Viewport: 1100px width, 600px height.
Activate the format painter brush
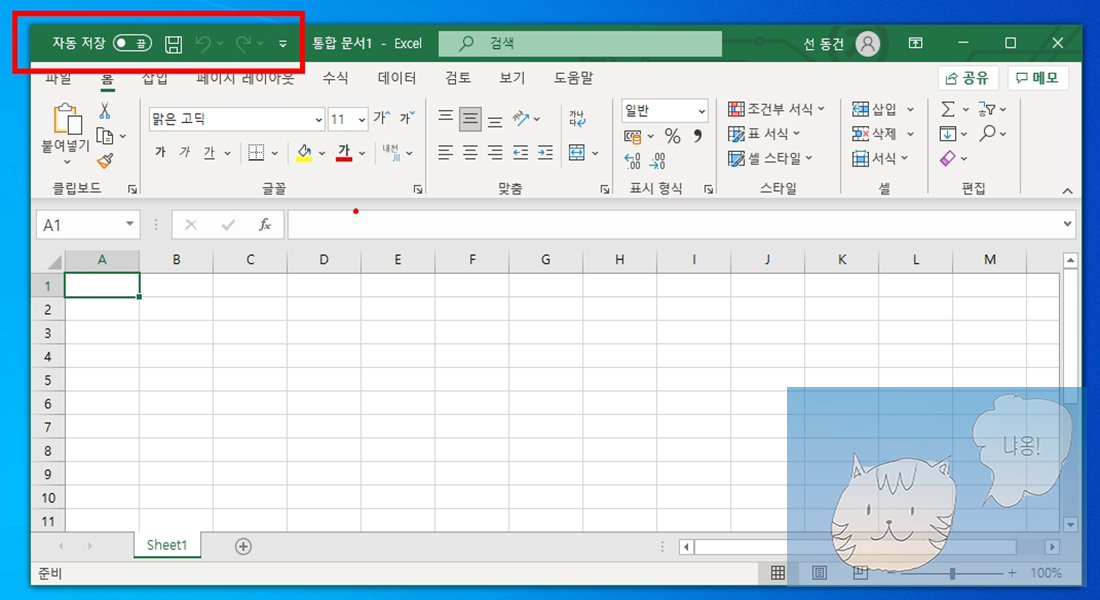(x=105, y=161)
